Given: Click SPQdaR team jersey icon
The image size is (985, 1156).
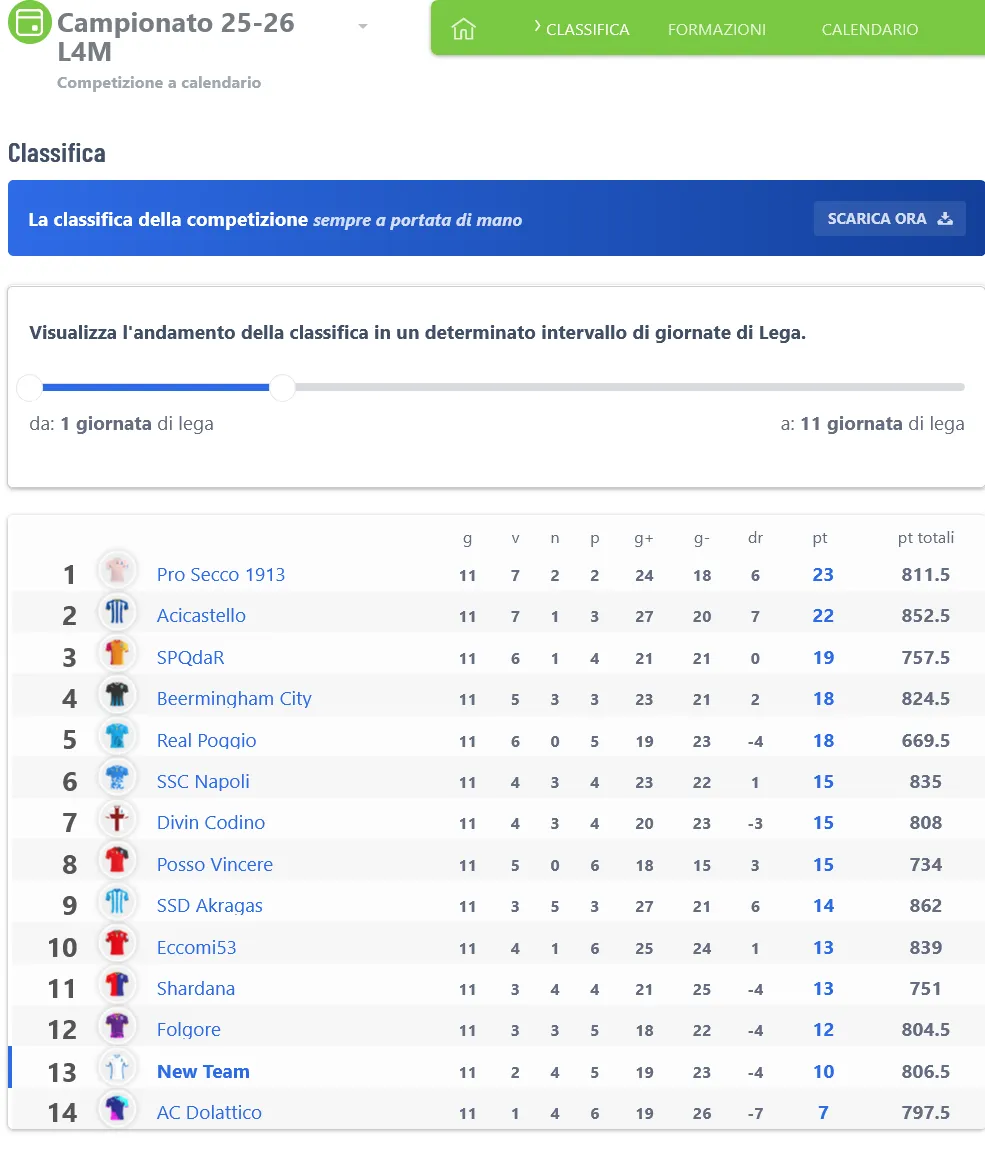Looking at the screenshot, I should [x=117, y=656].
